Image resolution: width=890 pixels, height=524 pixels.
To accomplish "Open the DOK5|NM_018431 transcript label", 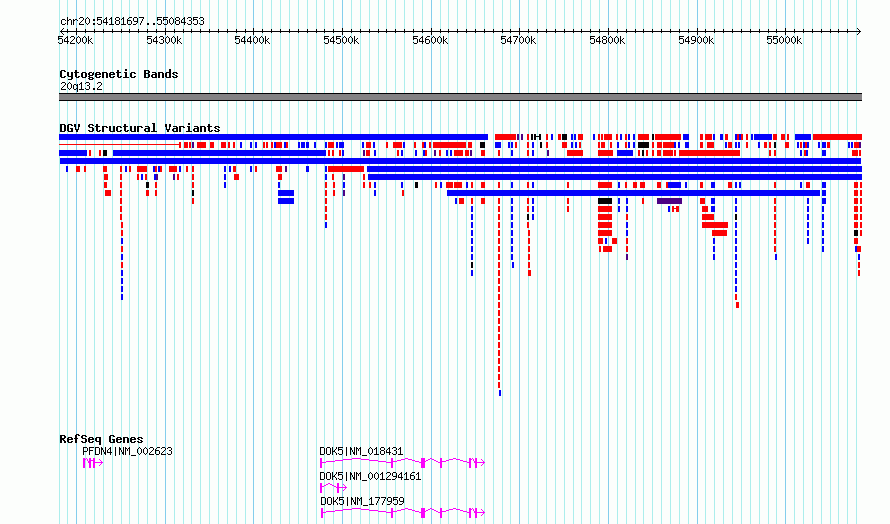I will 362,451.
